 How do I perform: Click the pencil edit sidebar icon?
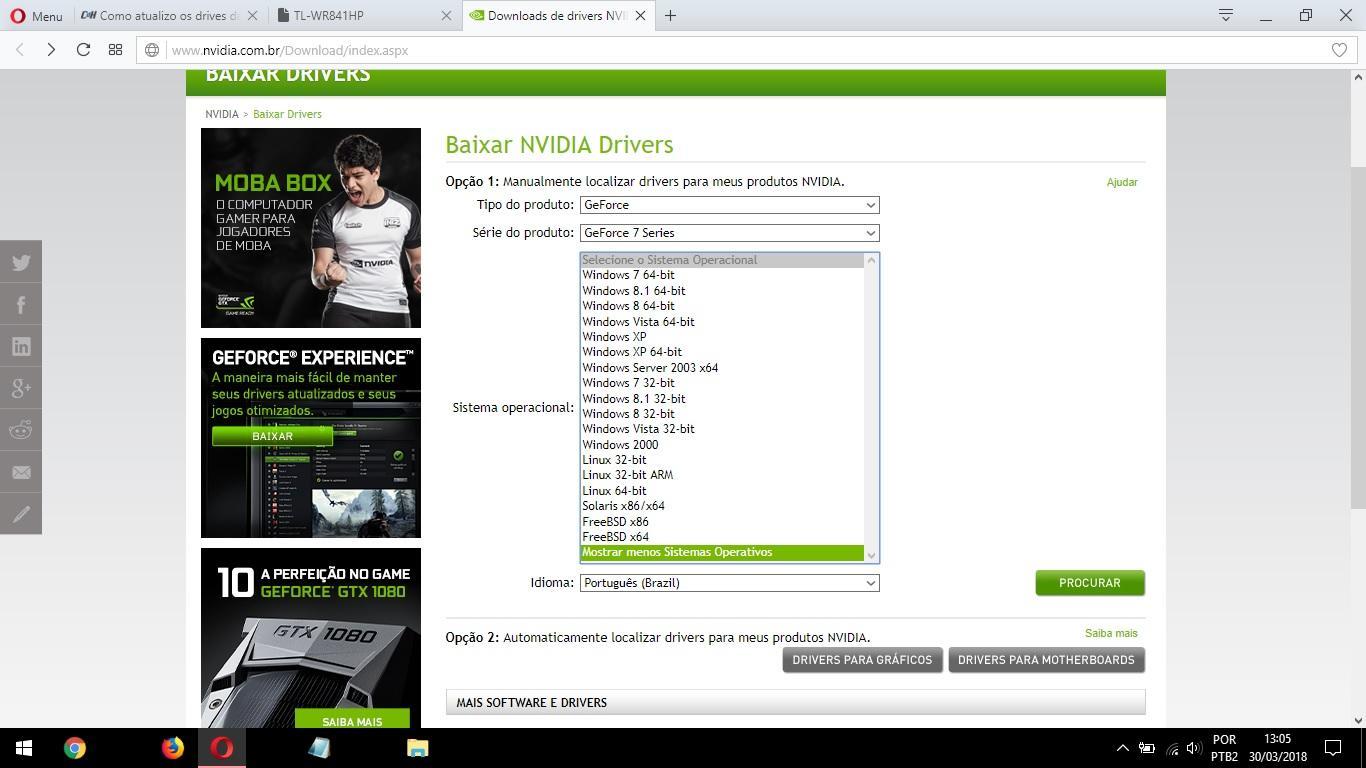click(x=21, y=514)
